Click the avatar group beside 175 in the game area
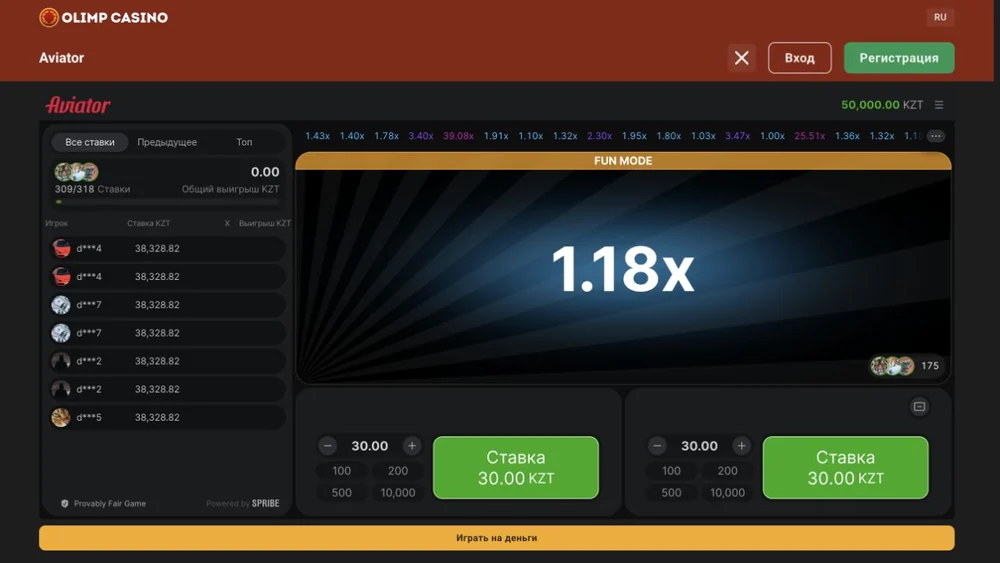This screenshot has width=1000, height=563. (892, 365)
